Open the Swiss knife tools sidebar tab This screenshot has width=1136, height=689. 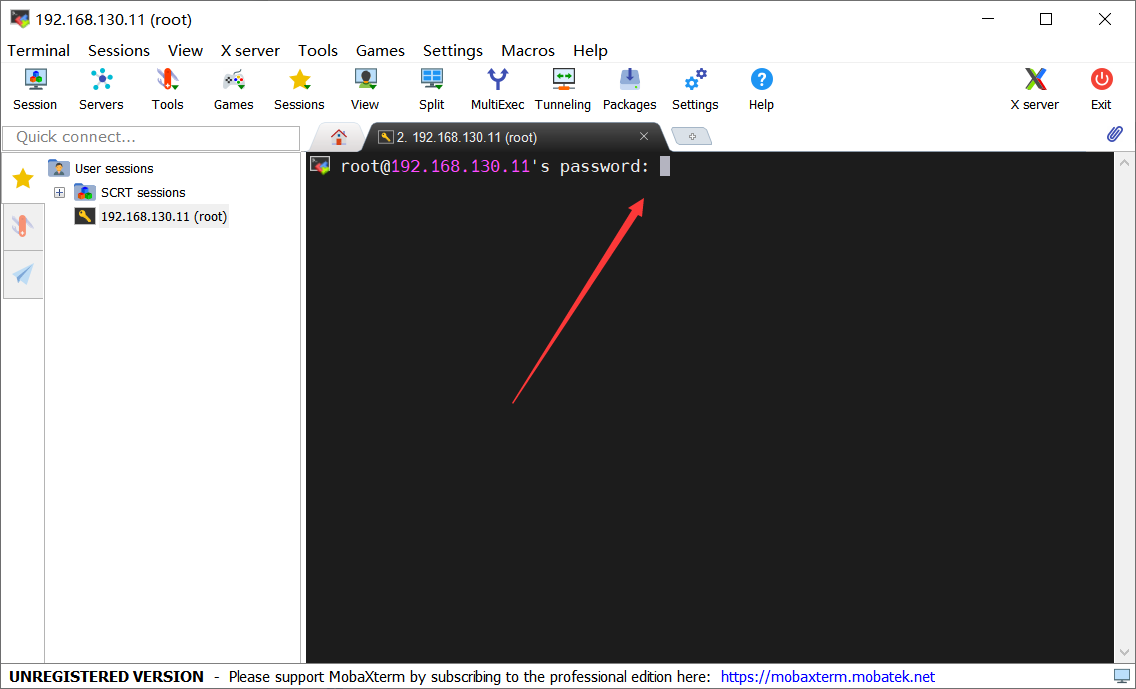23,227
